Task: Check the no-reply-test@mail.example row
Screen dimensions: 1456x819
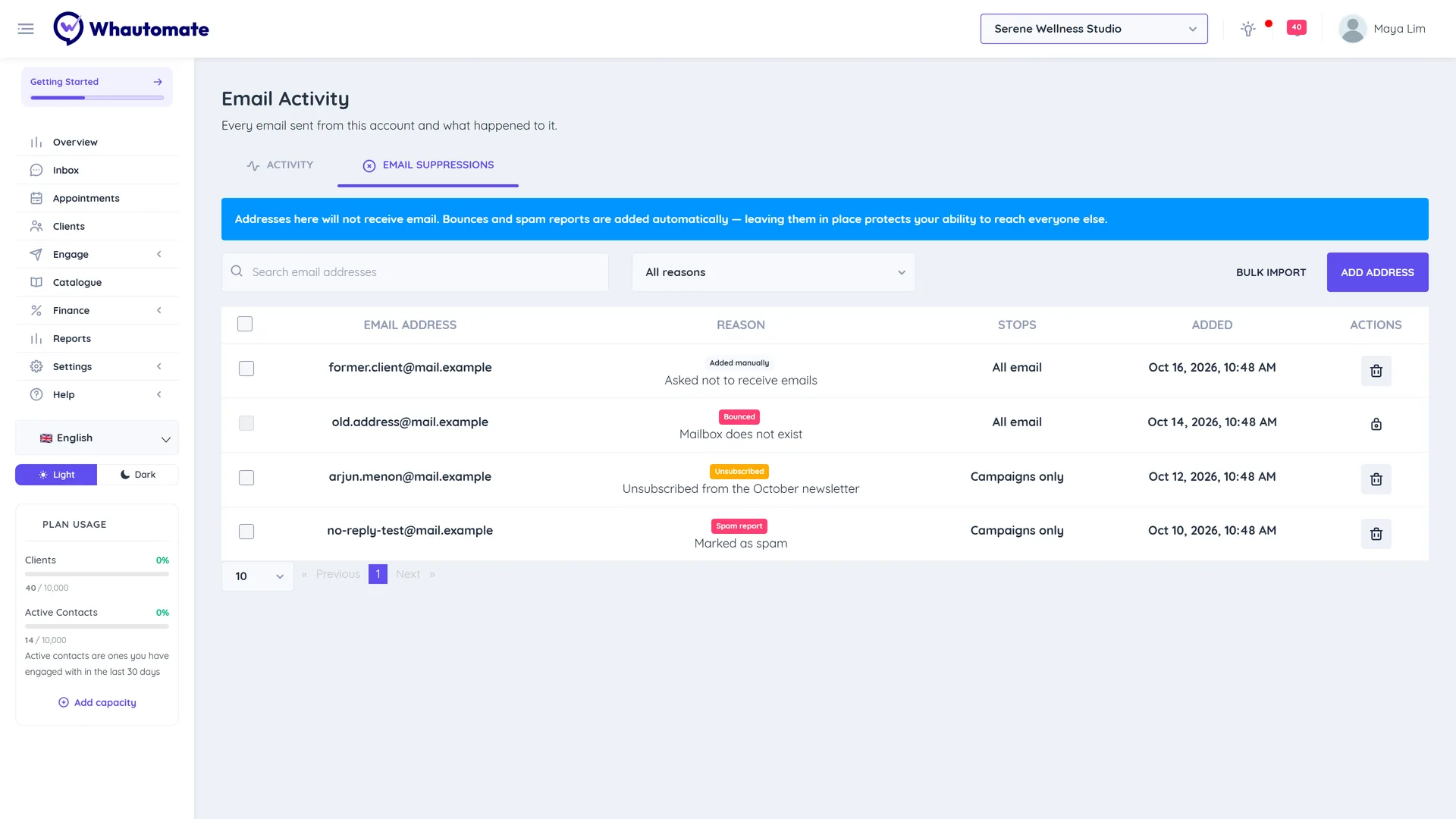Action: coord(246,532)
